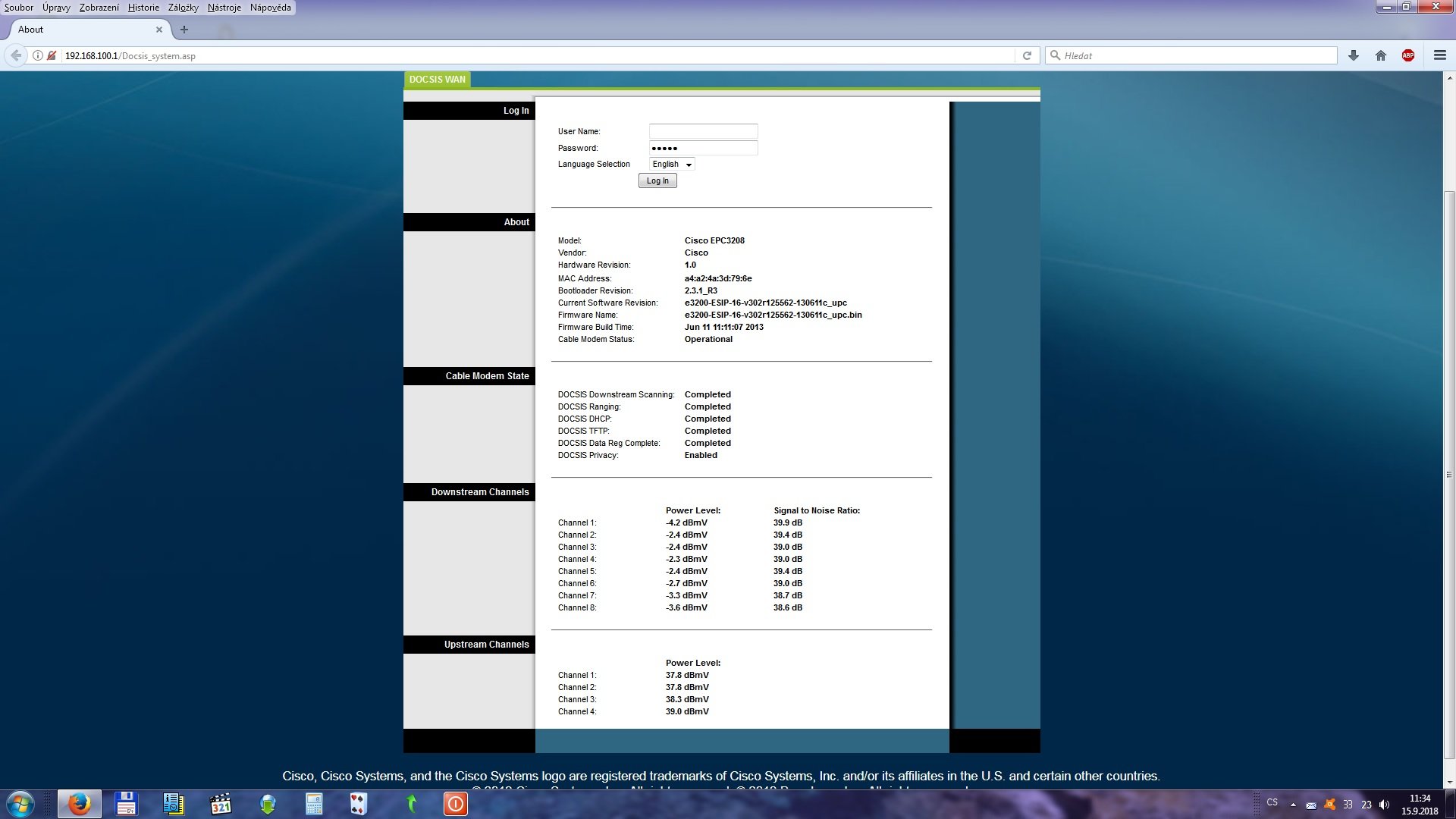Reload the page with refresh icon

click(x=1027, y=55)
